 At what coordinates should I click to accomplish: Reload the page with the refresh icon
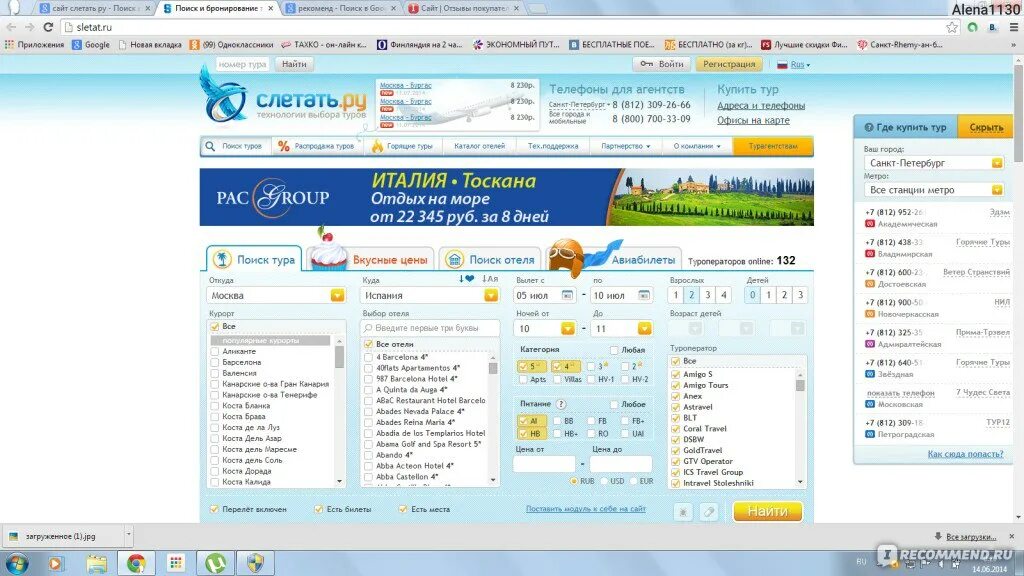(x=48, y=27)
